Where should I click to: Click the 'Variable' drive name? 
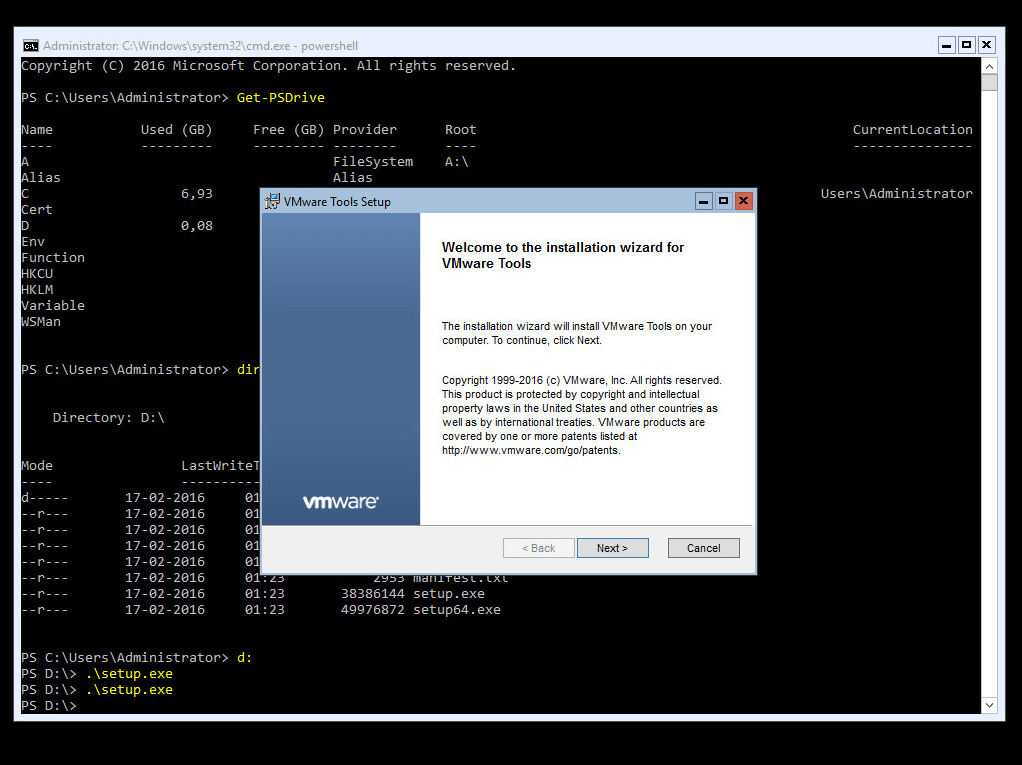click(x=53, y=306)
